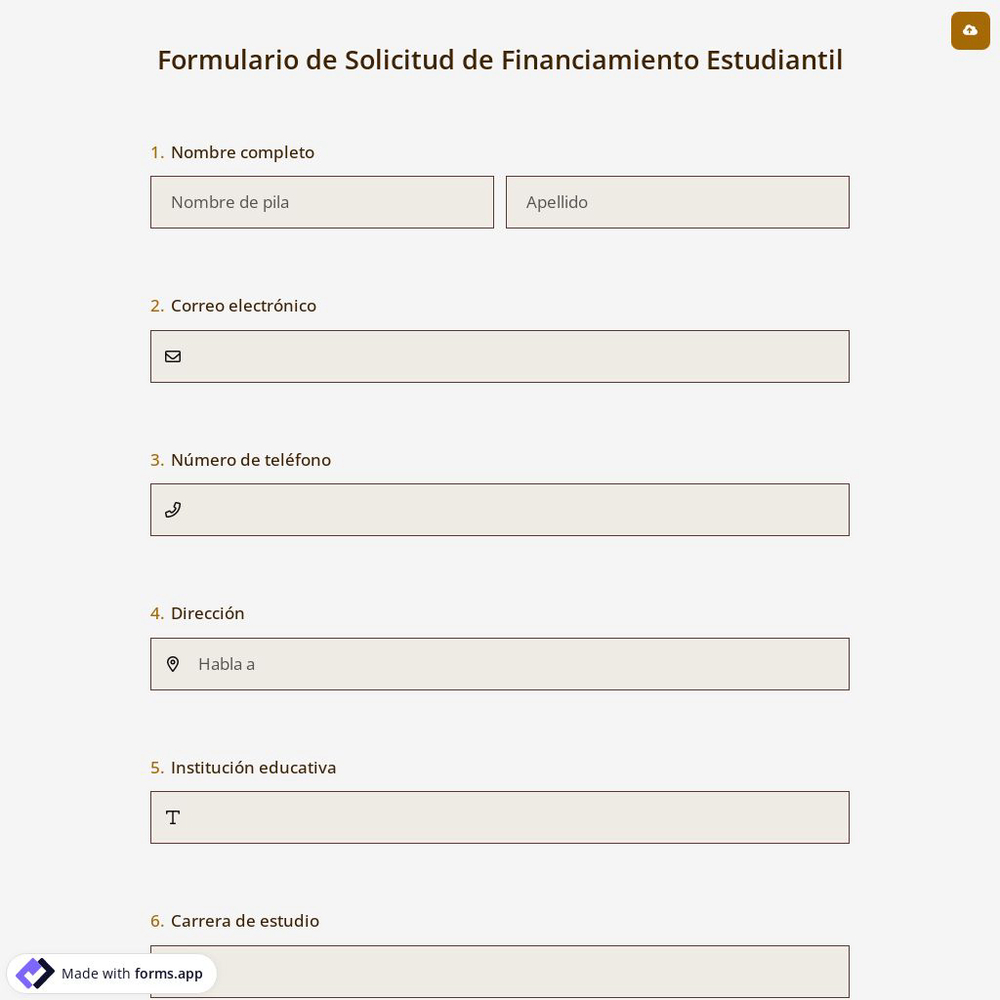Click the 'Correo electrónico' question label
1000x1000 pixels.
tap(243, 306)
